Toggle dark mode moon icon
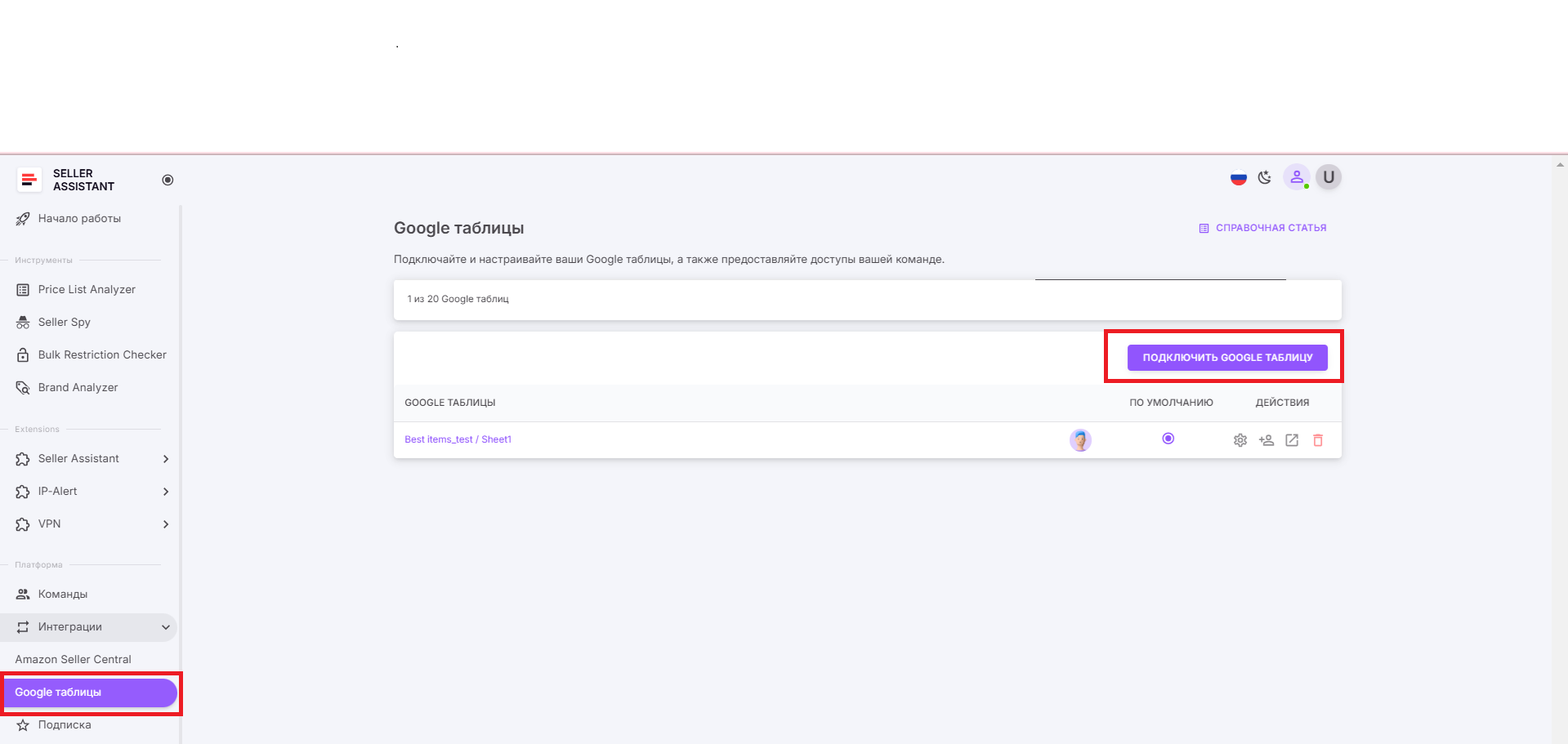The image size is (1568, 744). pyautogui.click(x=1265, y=178)
